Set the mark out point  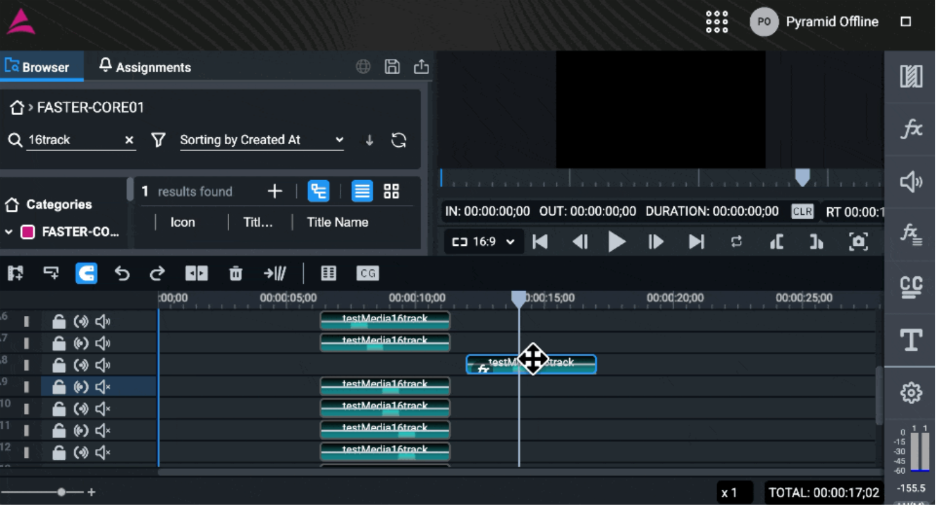point(816,242)
